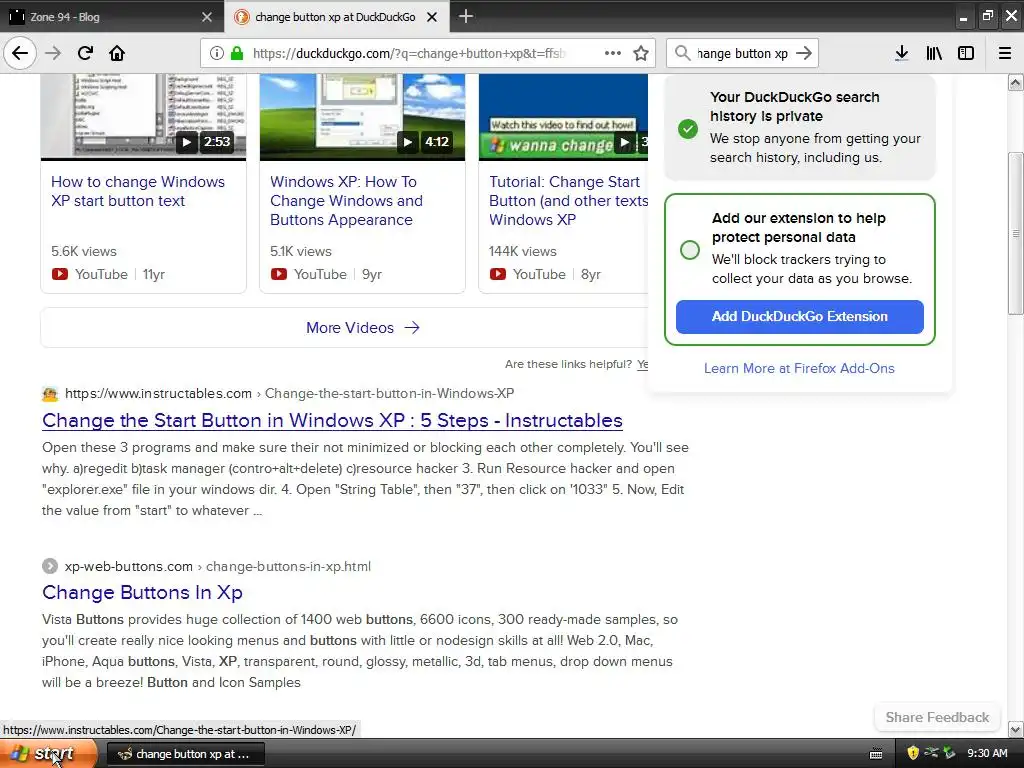This screenshot has height=768, width=1024.
Task: Open 'Windows XP: How To Change Windows and Buttons Appearance'
Action: tap(346, 200)
